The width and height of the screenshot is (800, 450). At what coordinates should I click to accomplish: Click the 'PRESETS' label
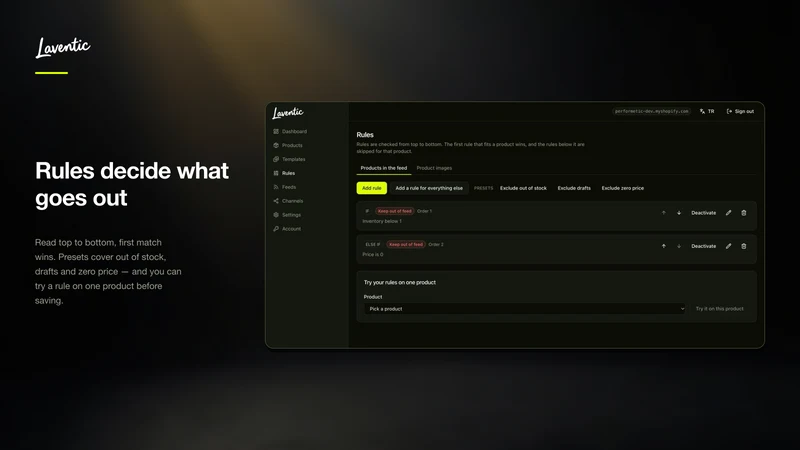(x=483, y=188)
